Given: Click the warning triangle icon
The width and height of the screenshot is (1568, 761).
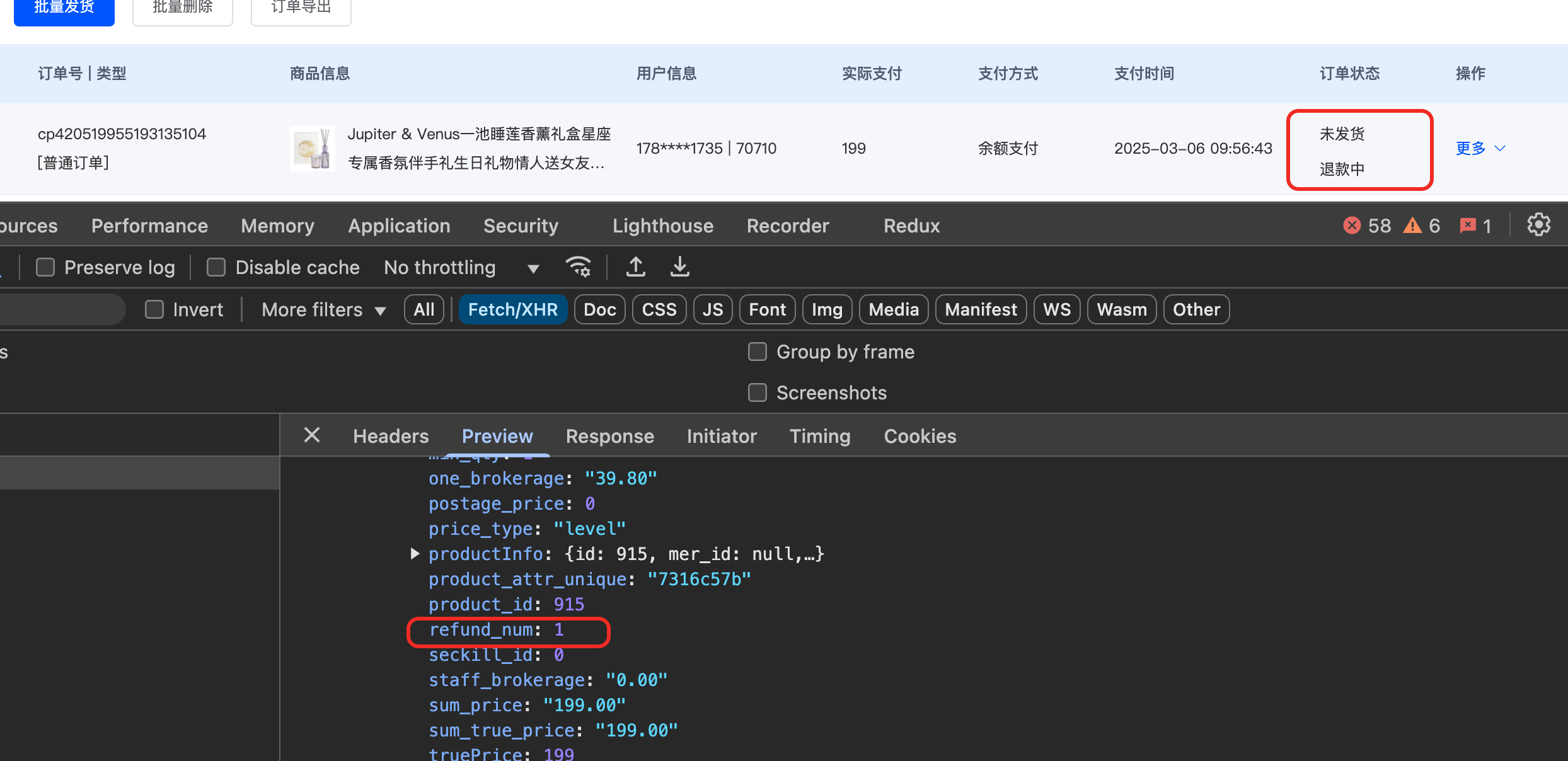Looking at the screenshot, I should point(1412,226).
